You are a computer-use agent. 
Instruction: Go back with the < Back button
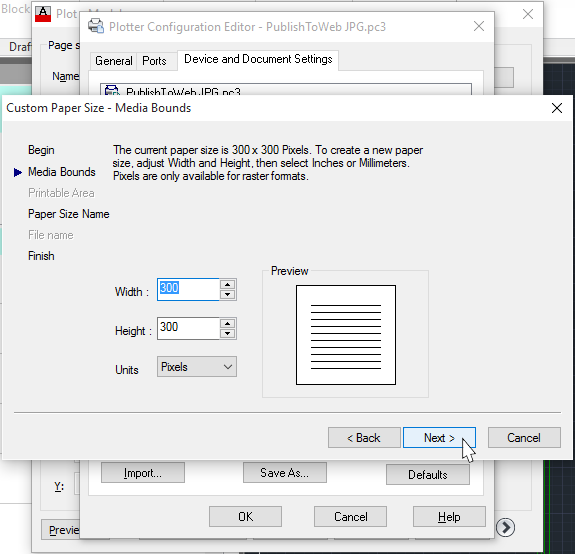click(364, 437)
